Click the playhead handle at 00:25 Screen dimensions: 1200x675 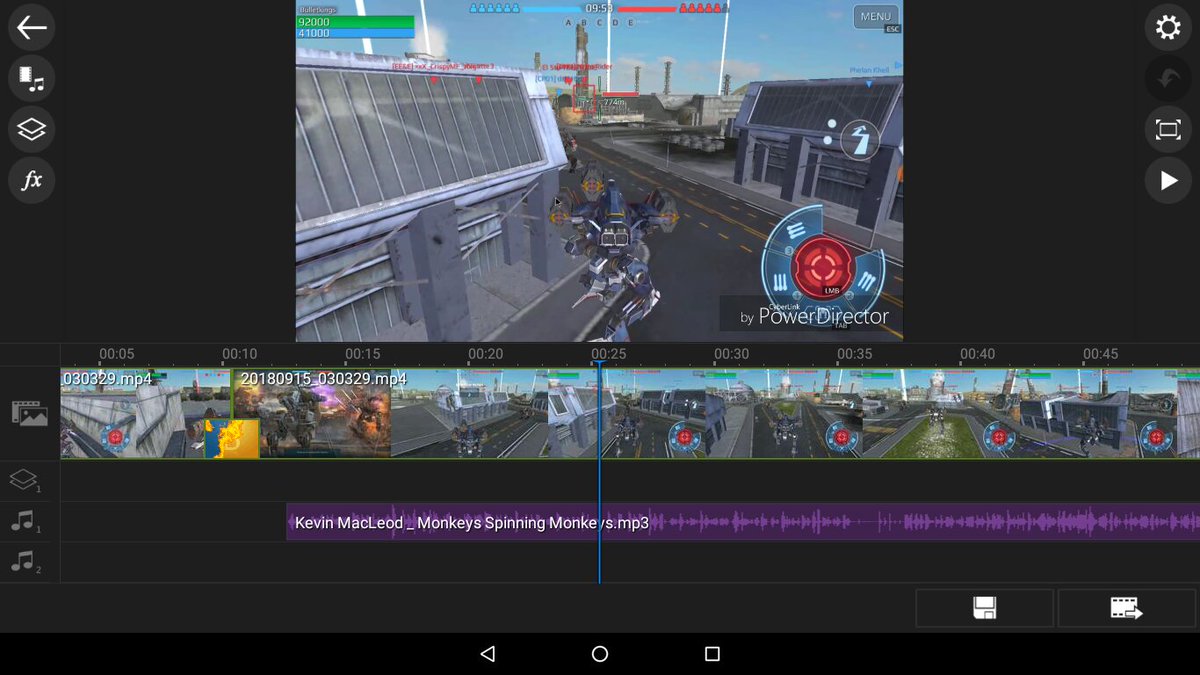click(599, 365)
